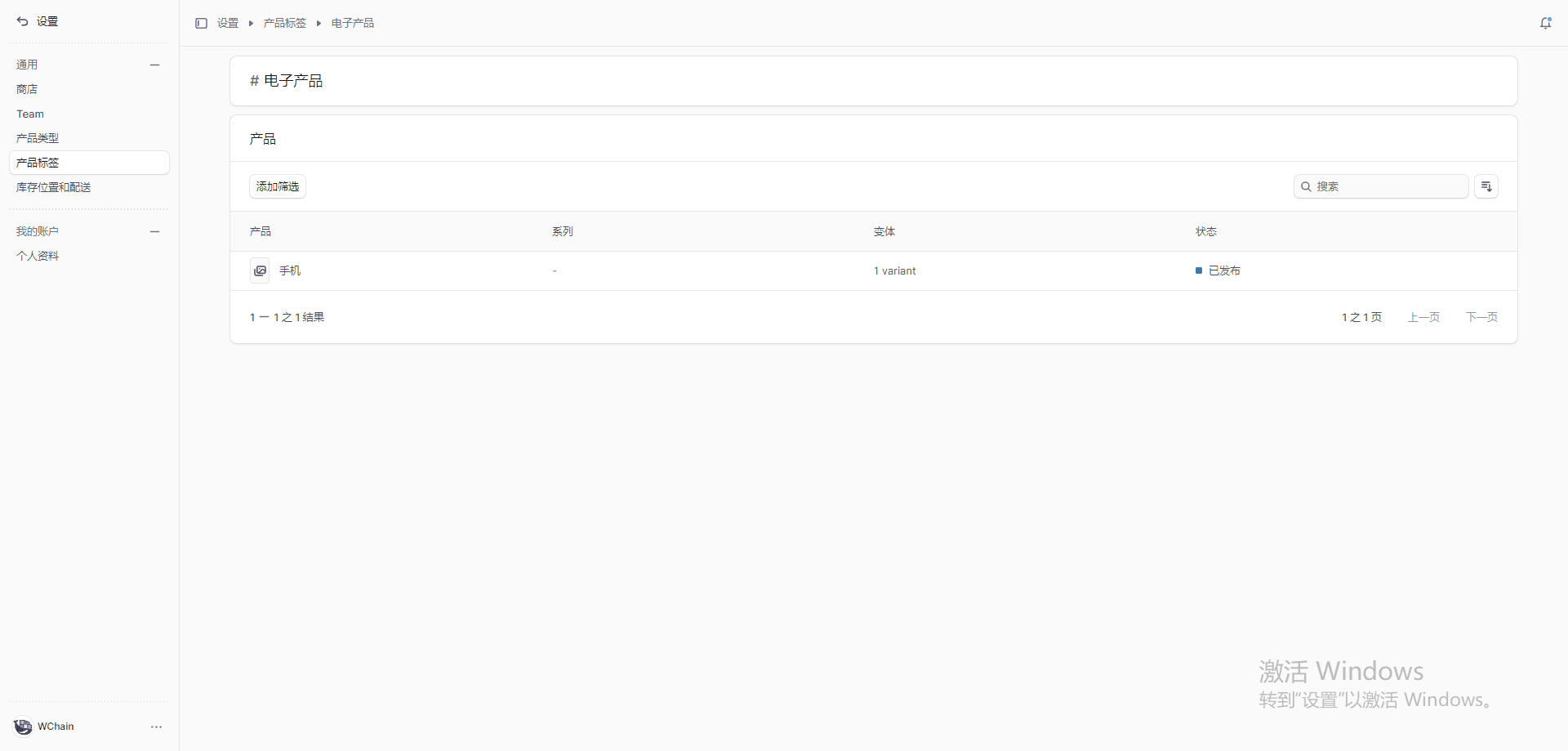This screenshot has height=751, width=1568.
Task: Open the three-dots menu beside WChain
Action: click(156, 726)
